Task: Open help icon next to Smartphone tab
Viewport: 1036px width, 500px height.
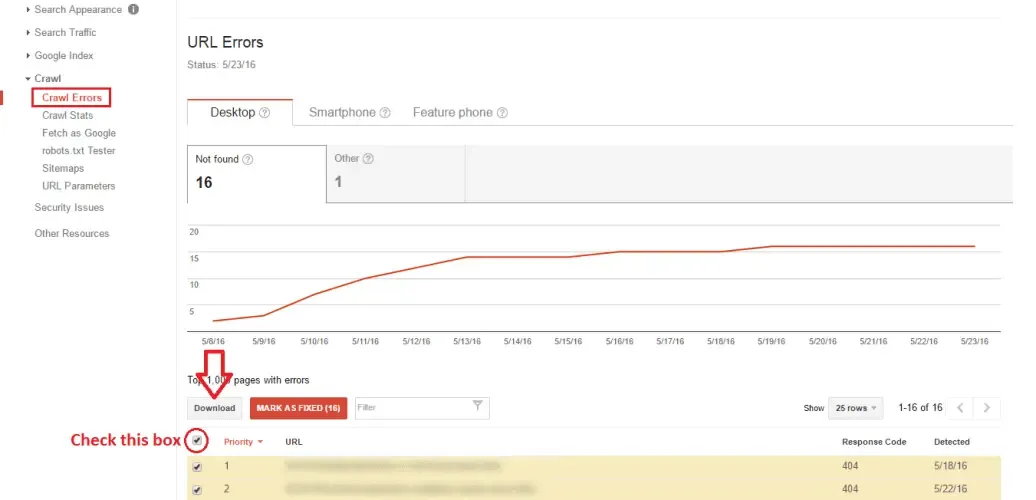Action: click(385, 113)
